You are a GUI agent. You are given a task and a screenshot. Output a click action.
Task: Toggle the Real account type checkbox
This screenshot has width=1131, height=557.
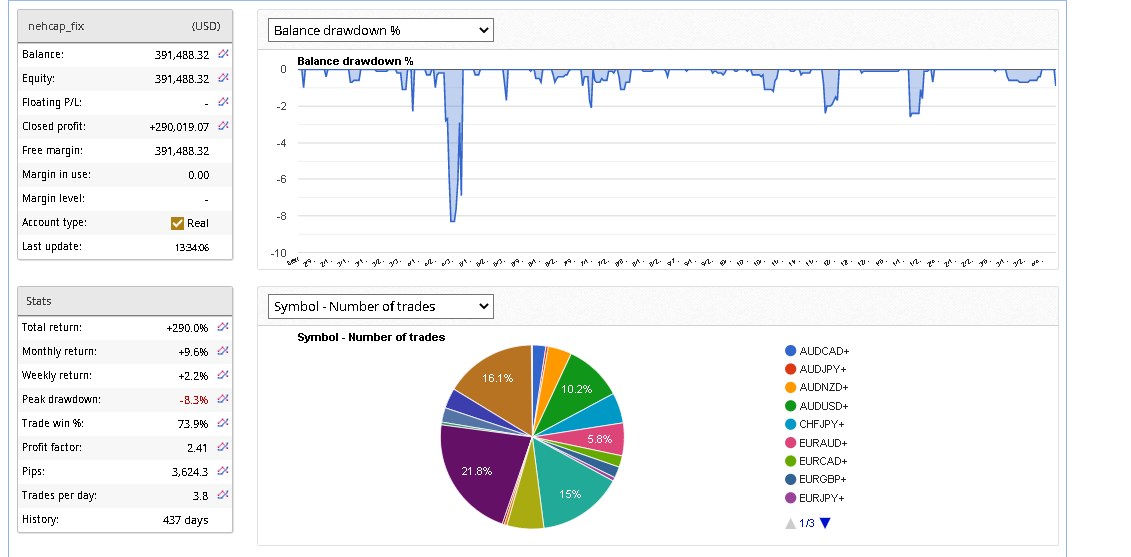pyautogui.click(x=178, y=223)
